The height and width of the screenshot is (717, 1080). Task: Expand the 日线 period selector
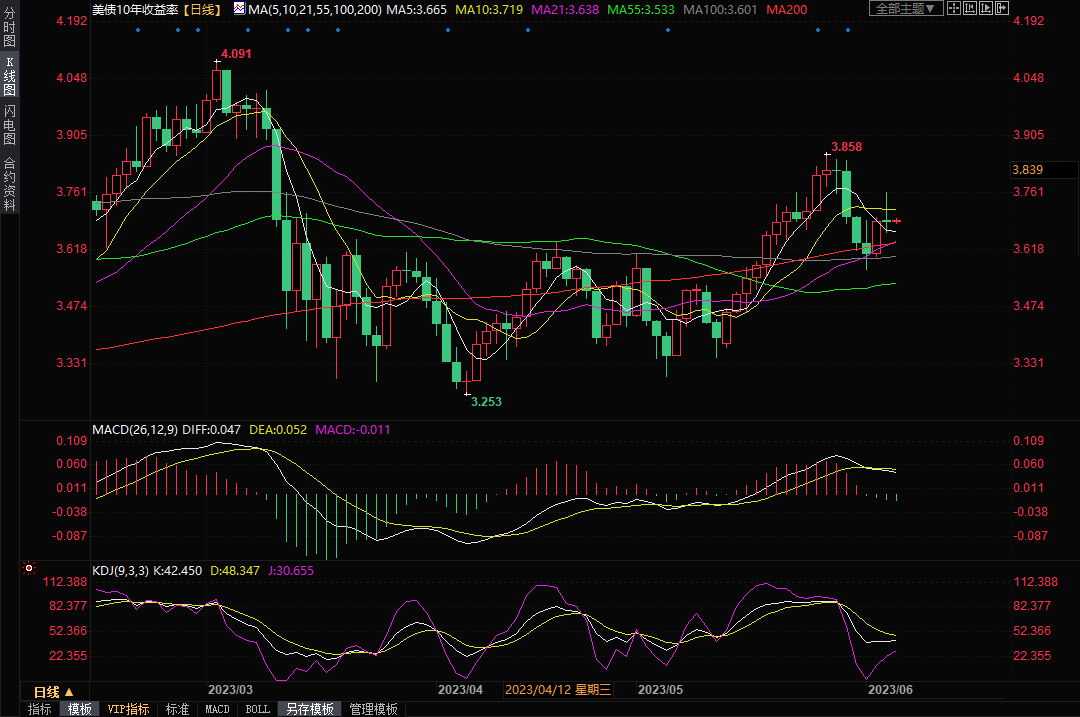click(x=54, y=691)
